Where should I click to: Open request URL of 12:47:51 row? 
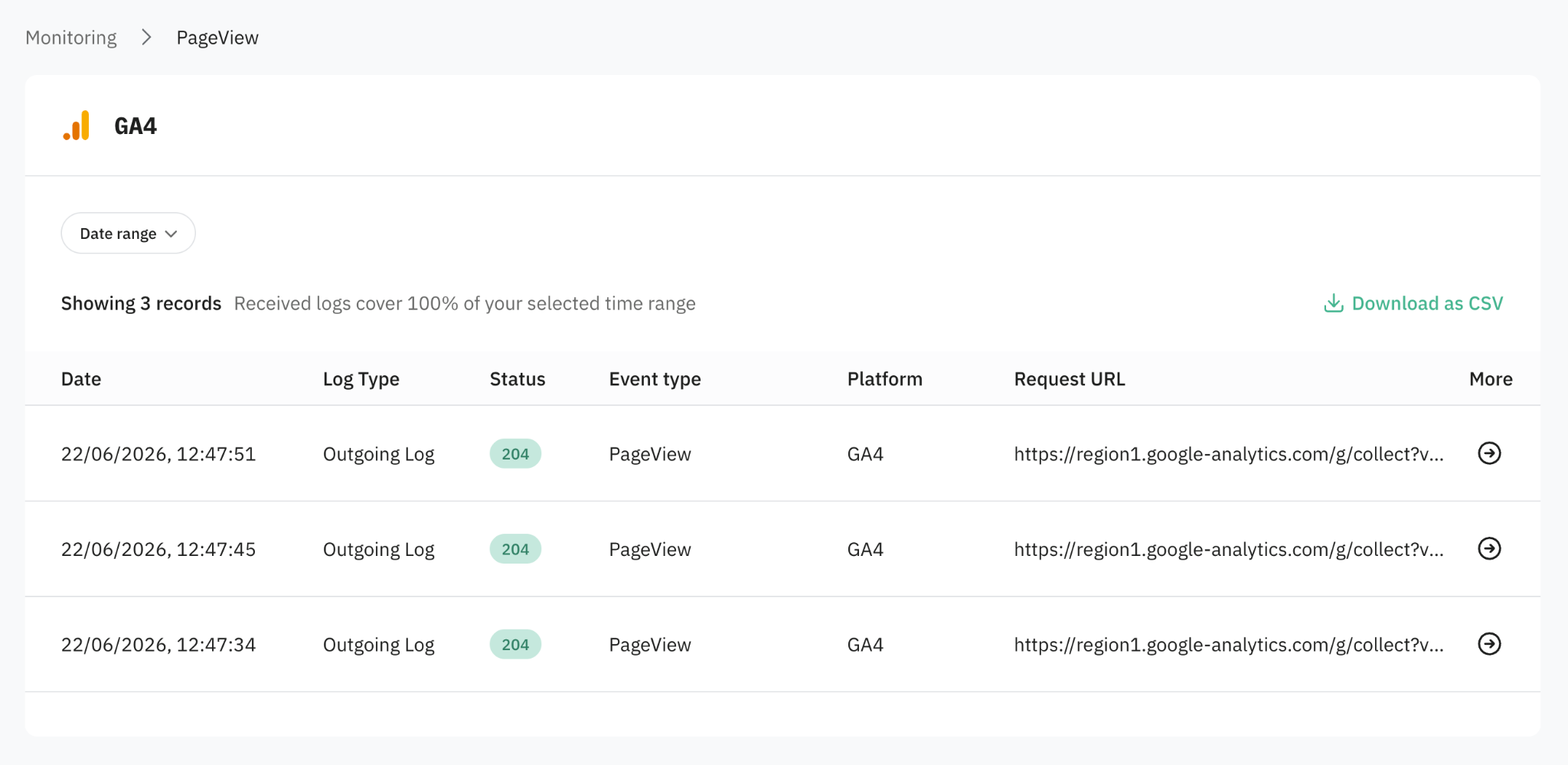point(1229,454)
